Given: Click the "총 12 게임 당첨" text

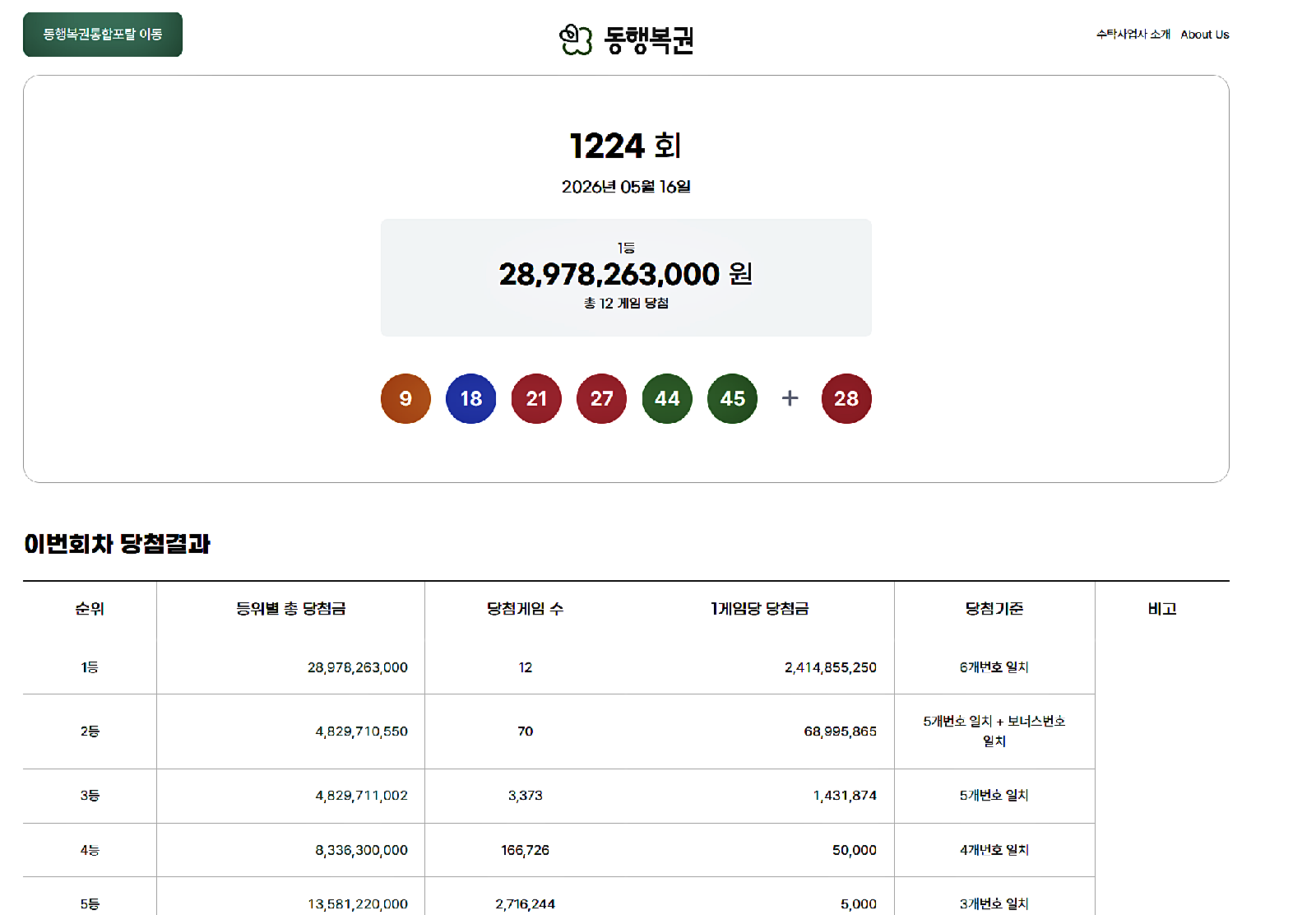Looking at the screenshot, I should [626, 304].
